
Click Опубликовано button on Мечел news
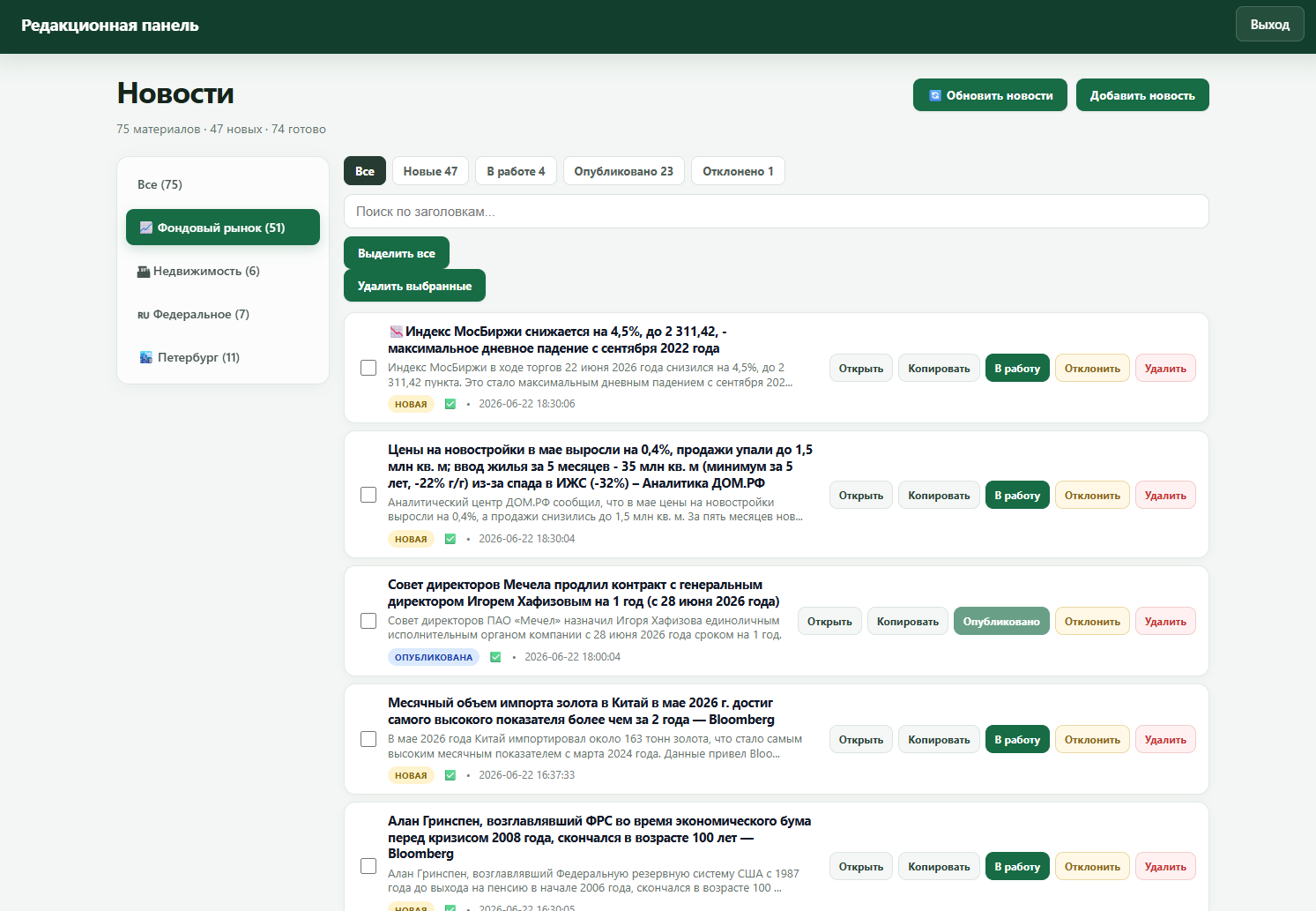1001,621
